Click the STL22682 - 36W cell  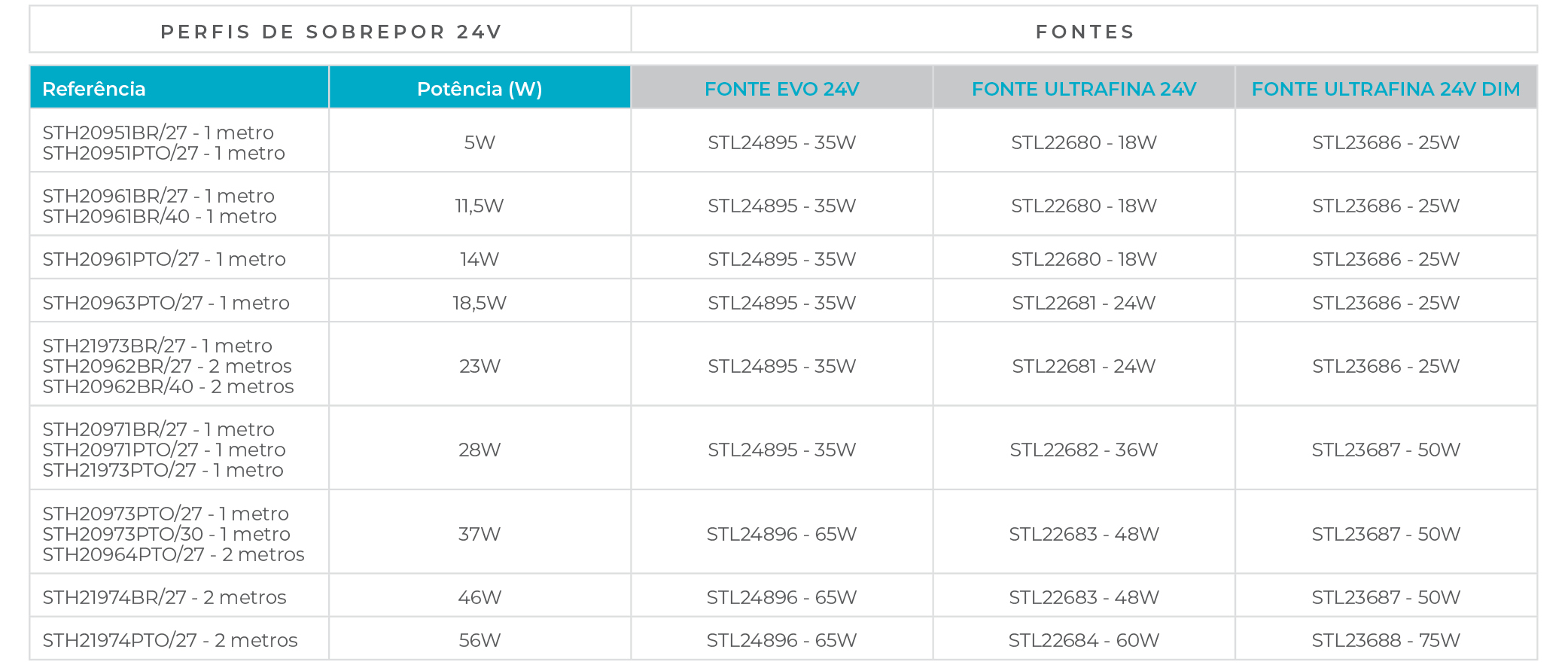point(1084,450)
